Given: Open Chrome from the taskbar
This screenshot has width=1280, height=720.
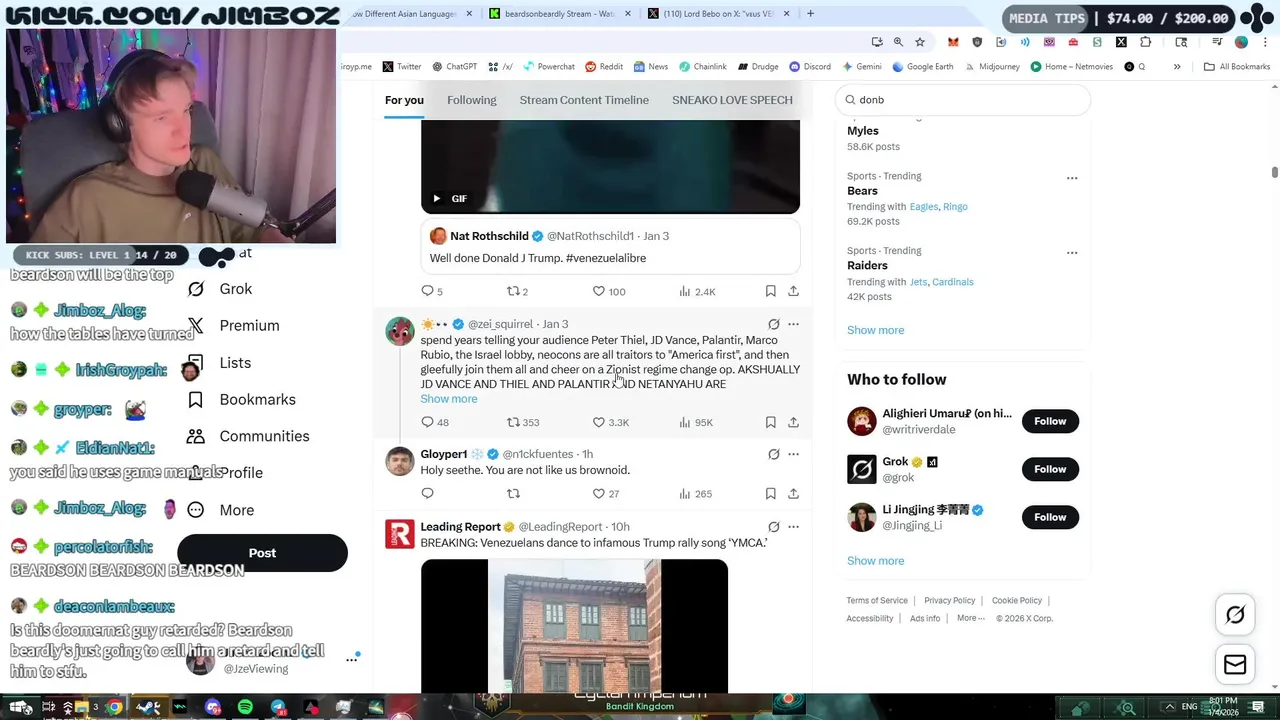Looking at the screenshot, I should [x=115, y=707].
